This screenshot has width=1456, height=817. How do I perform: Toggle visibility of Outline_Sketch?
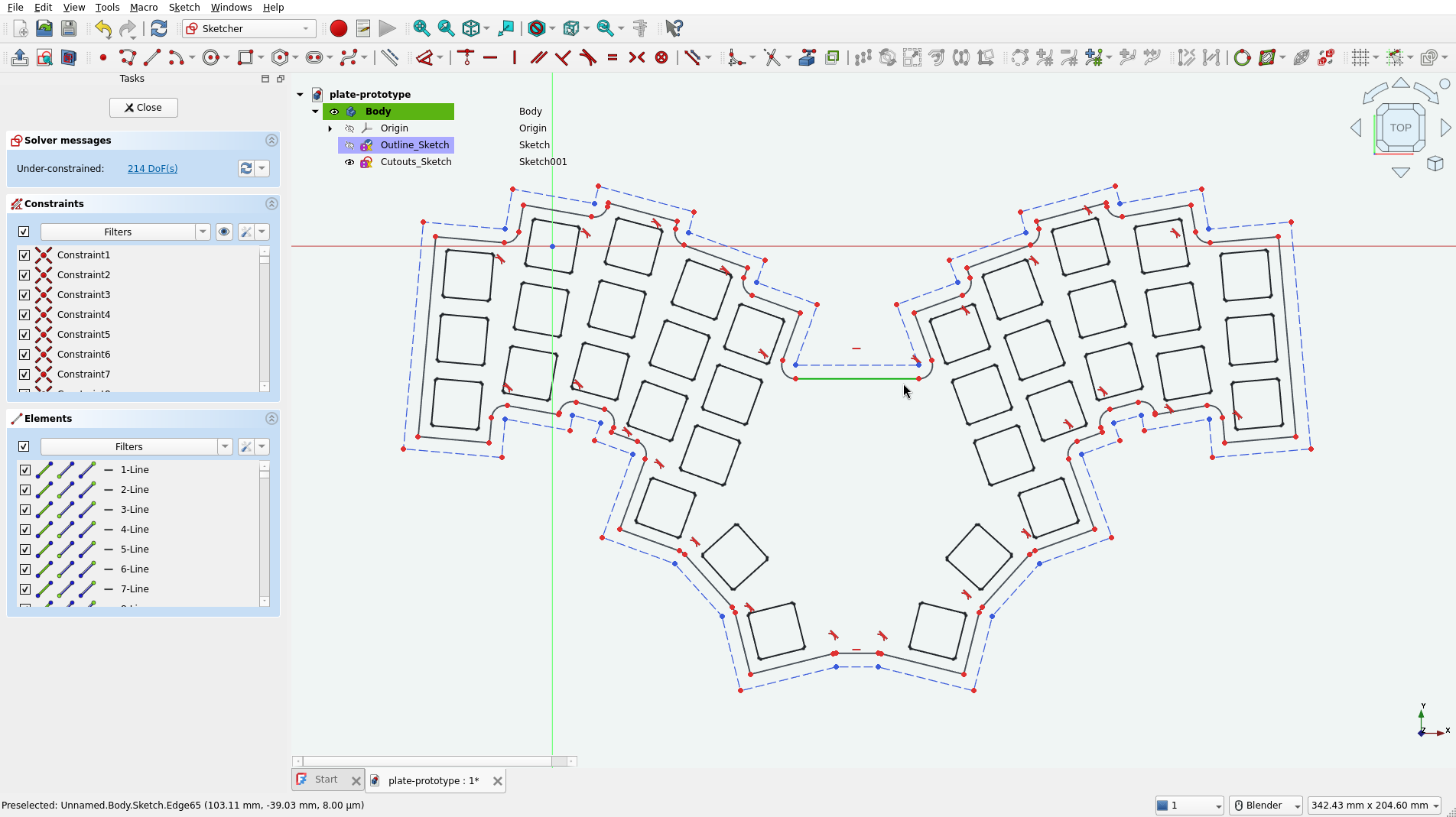[x=349, y=144]
